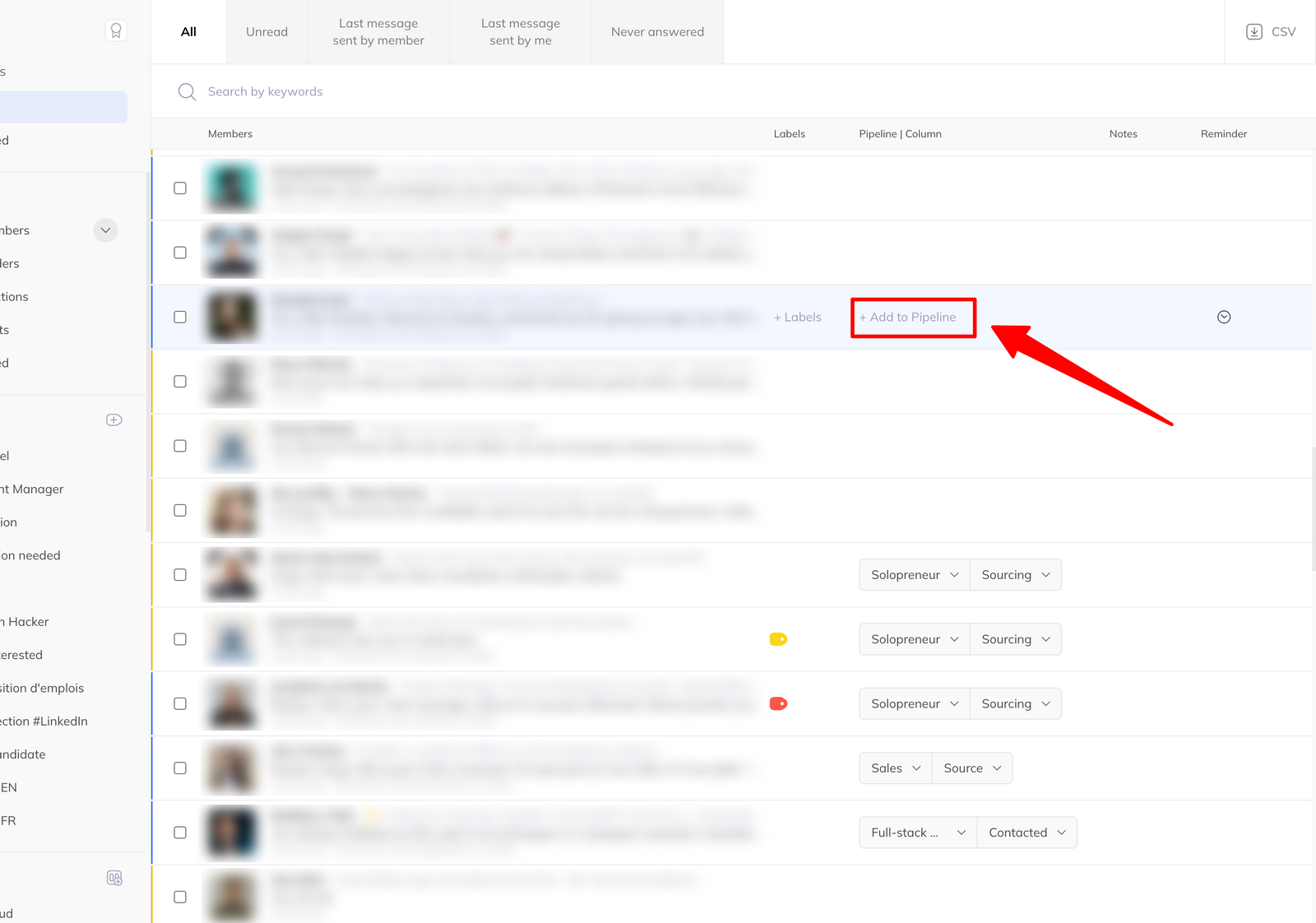Select the checkbox in the Sales pipeline row

[x=180, y=768]
